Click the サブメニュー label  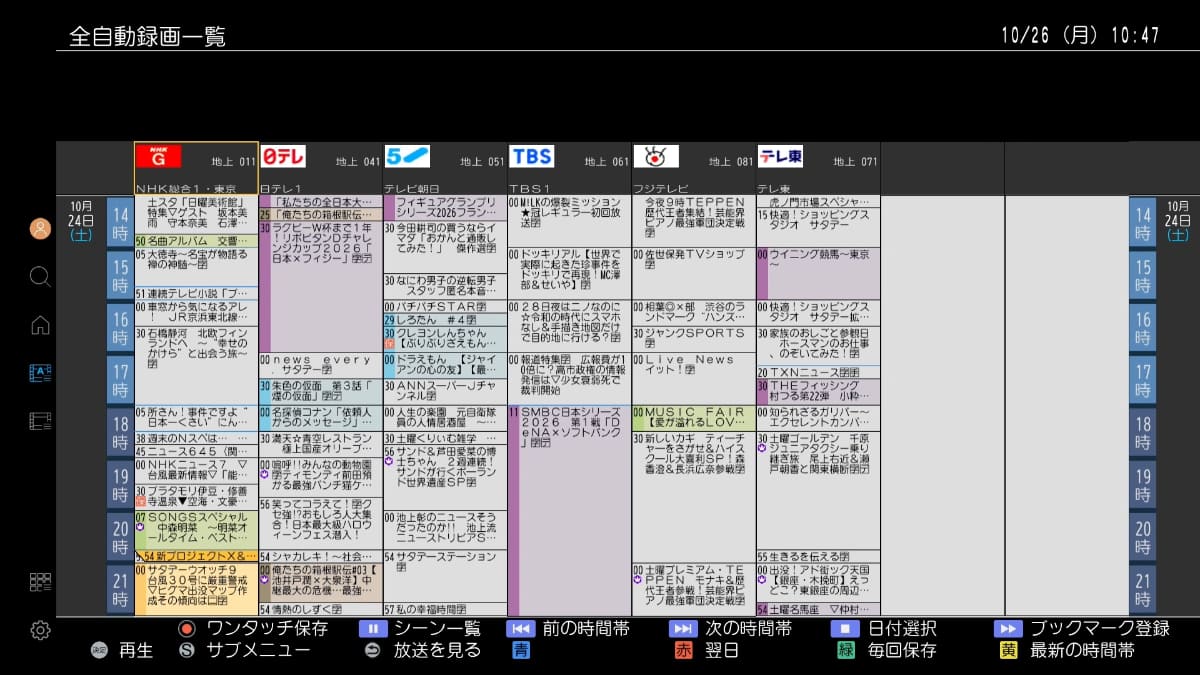(x=258, y=651)
